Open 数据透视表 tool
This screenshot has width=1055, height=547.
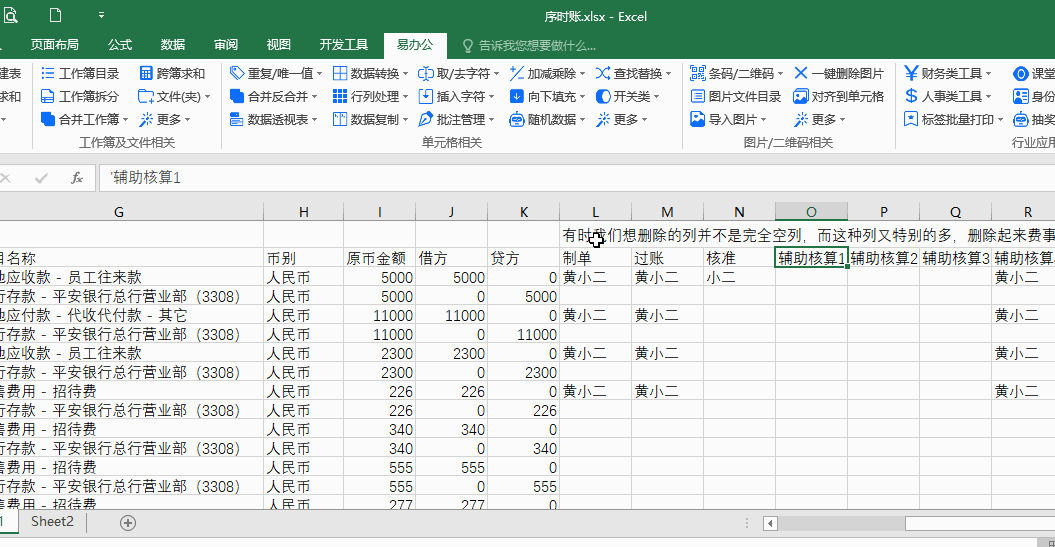point(273,119)
